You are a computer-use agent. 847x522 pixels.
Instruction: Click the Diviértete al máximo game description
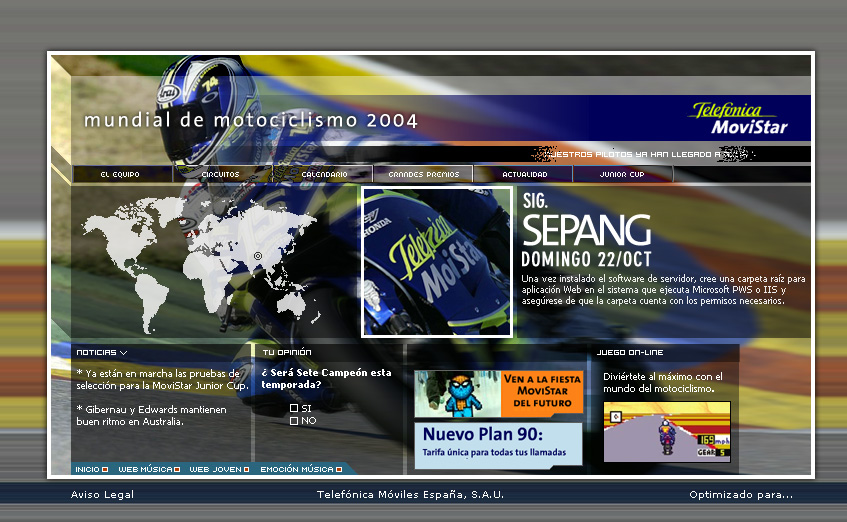(x=663, y=382)
